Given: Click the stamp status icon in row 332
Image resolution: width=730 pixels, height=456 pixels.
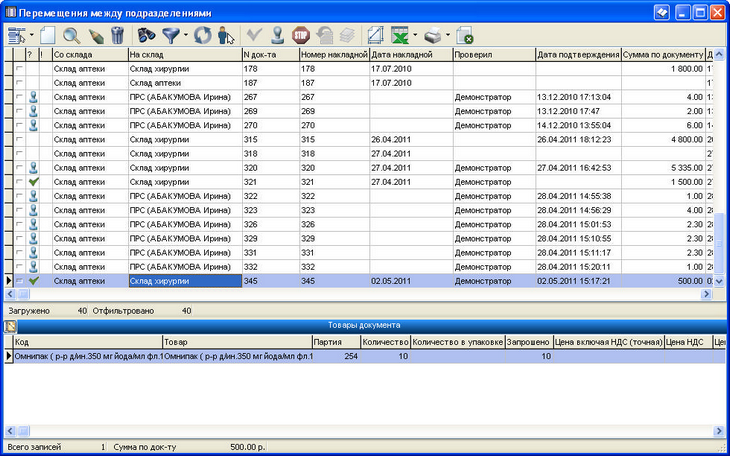Looking at the screenshot, I should (33, 266).
